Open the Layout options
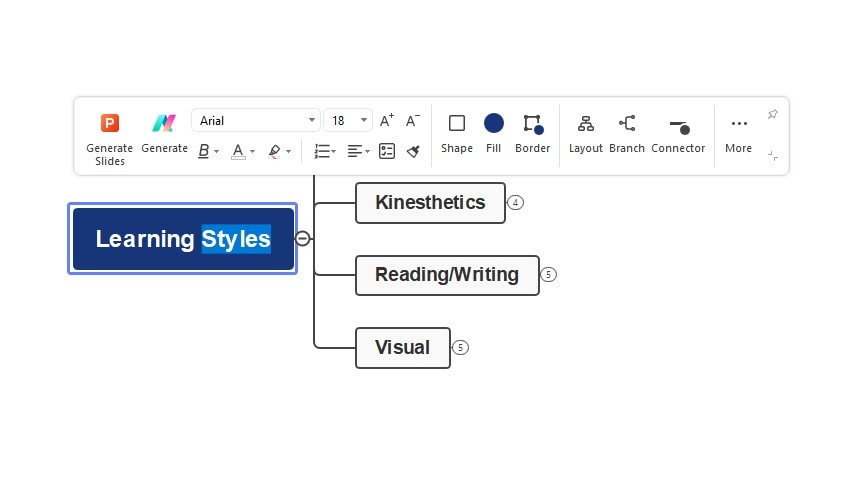 tap(586, 133)
